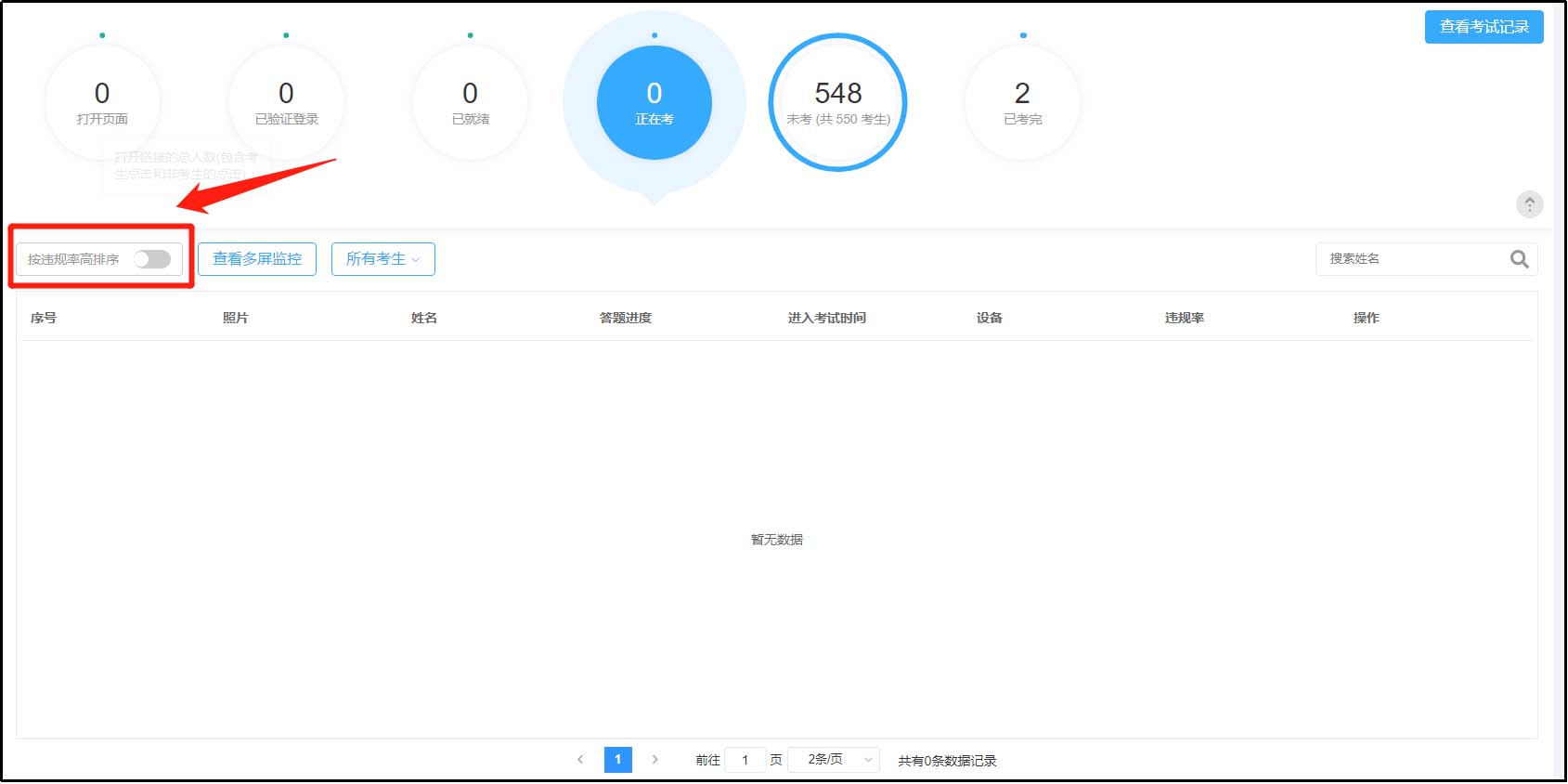Viewport: 1568px width, 784px height.
Task: Click the 进入考试时间 column header
Action: point(826,318)
